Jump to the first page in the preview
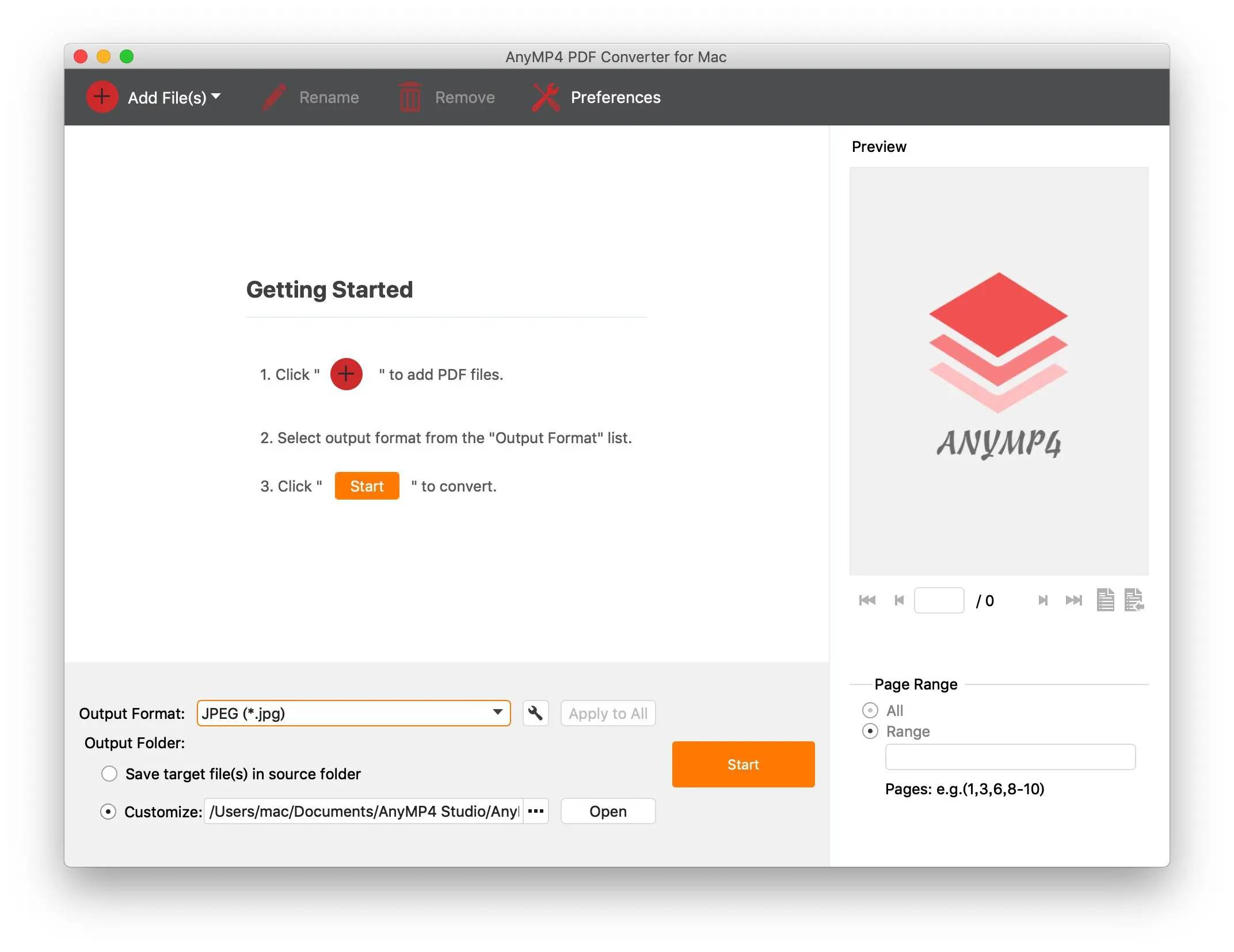1234x952 pixels. [867, 600]
